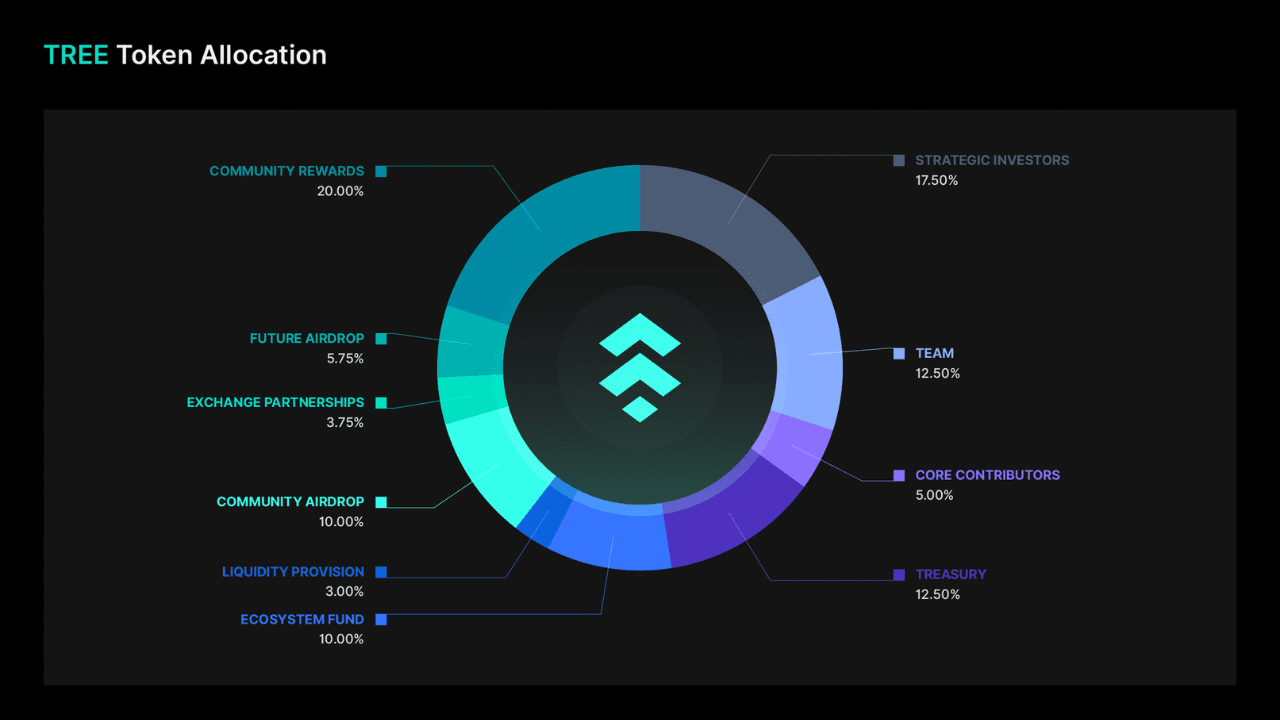Select the TREASURY label
Image resolution: width=1280 pixels, height=720 pixels.
point(951,574)
